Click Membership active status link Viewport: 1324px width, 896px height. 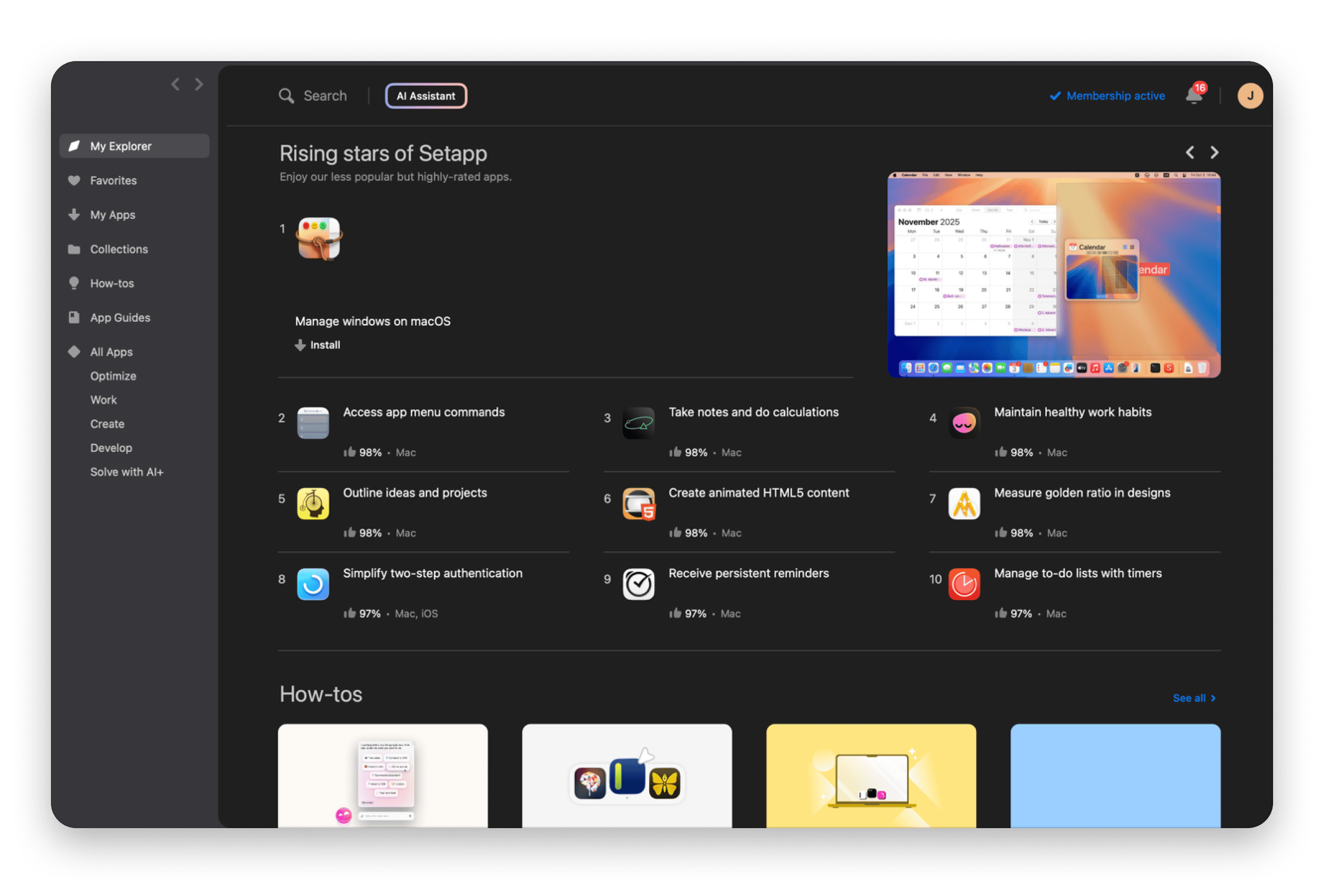point(1107,96)
